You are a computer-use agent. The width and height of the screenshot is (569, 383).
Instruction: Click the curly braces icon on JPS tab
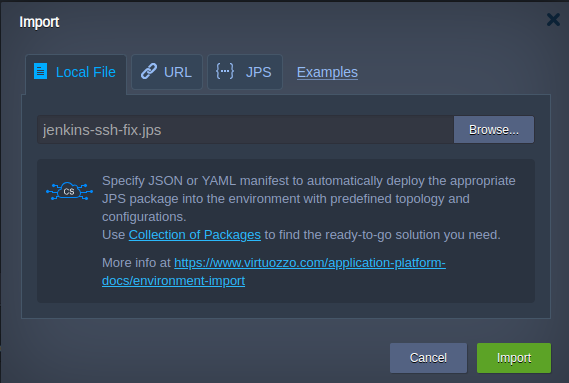pos(225,71)
